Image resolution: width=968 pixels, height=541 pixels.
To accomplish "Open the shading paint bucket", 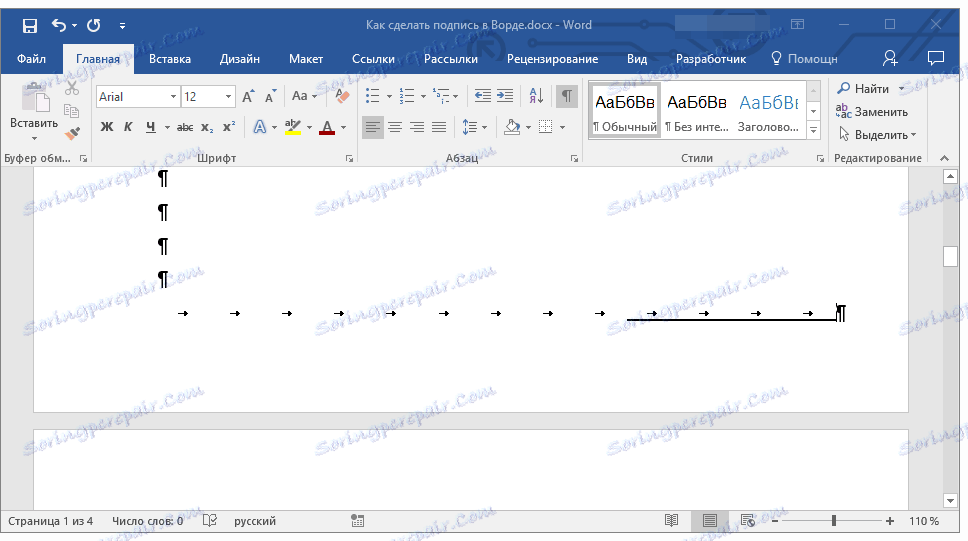I will coord(512,127).
